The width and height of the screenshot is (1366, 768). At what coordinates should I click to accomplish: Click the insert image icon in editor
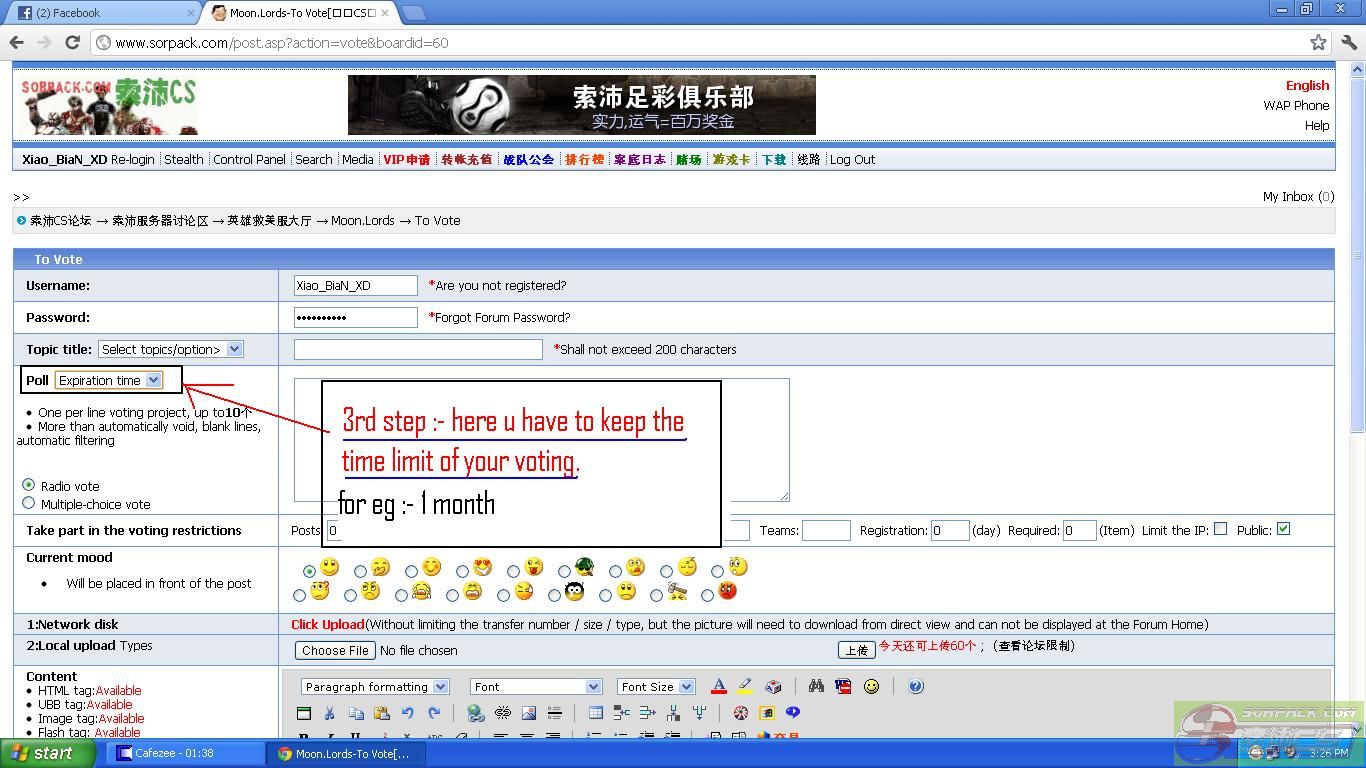(x=529, y=713)
